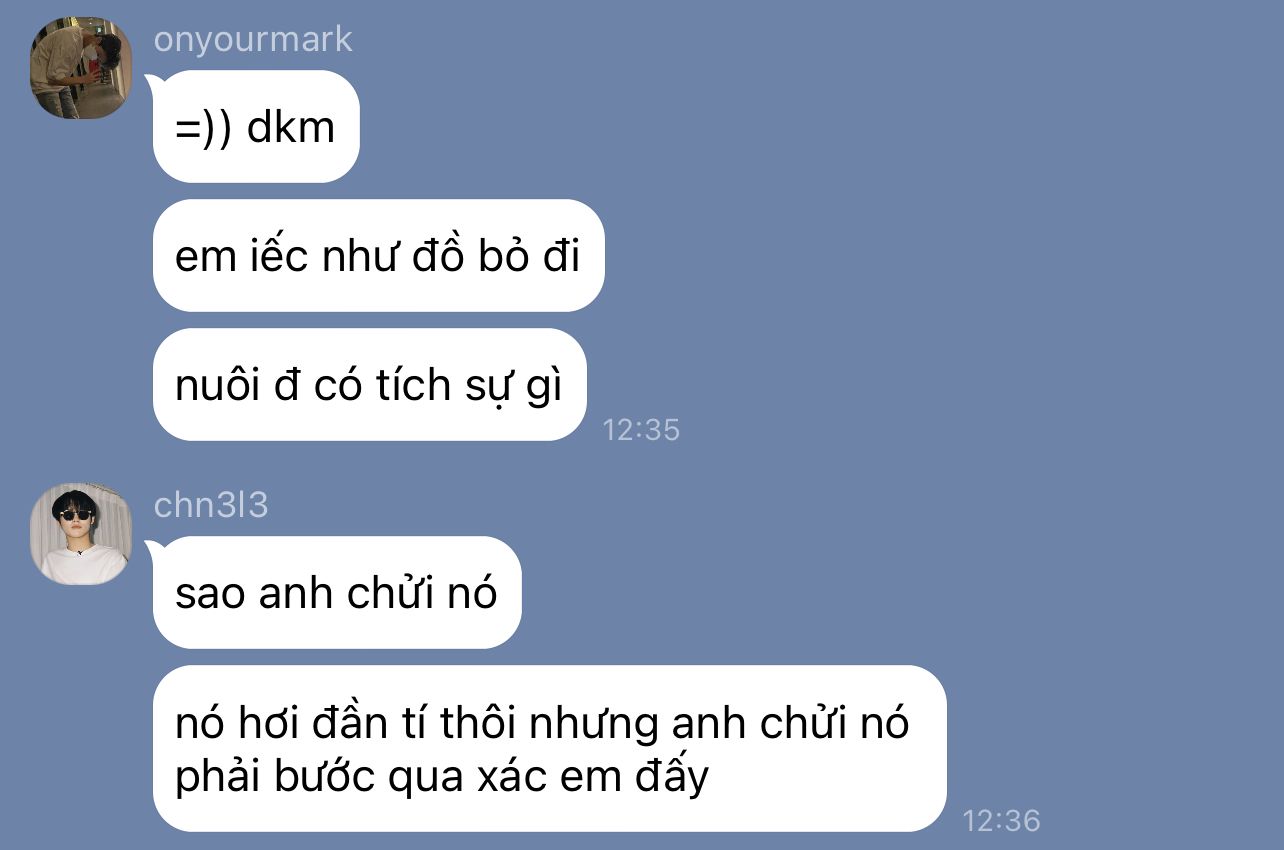Viewport: 1284px width, 850px height.
Task: Open onyourmark's profile picture
Action: point(82,68)
